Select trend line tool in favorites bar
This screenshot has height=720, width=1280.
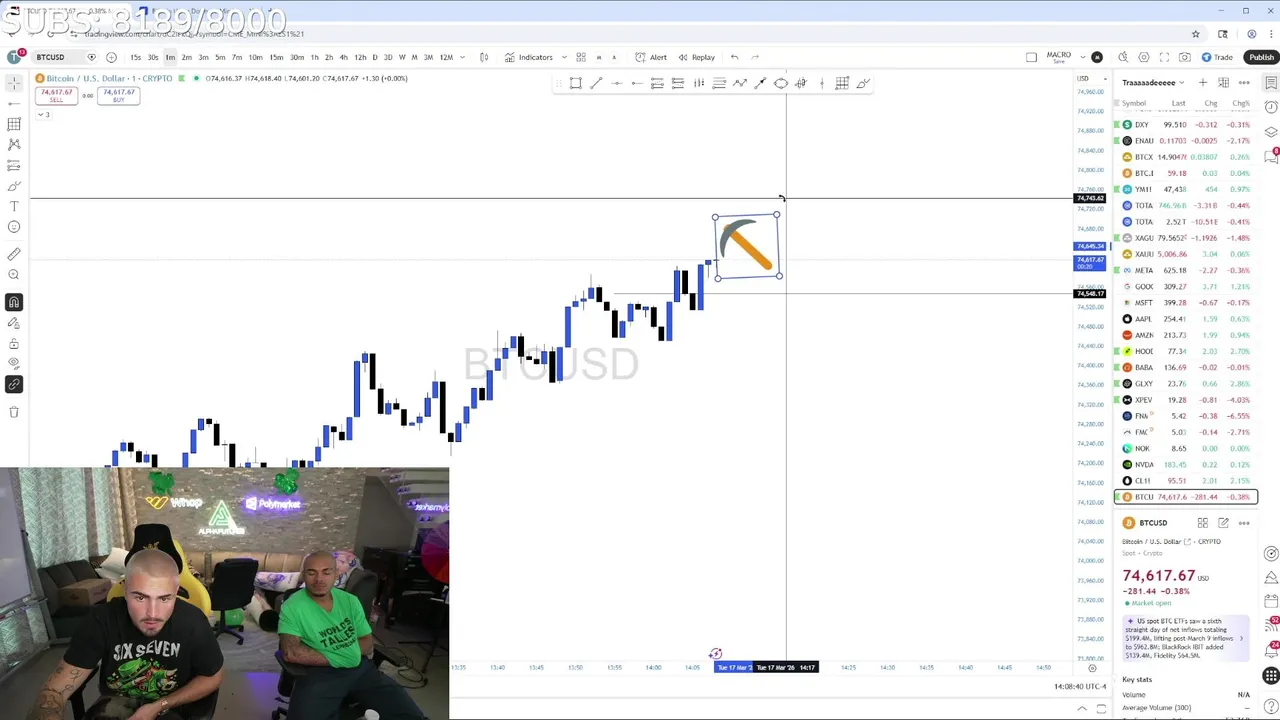tap(596, 83)
